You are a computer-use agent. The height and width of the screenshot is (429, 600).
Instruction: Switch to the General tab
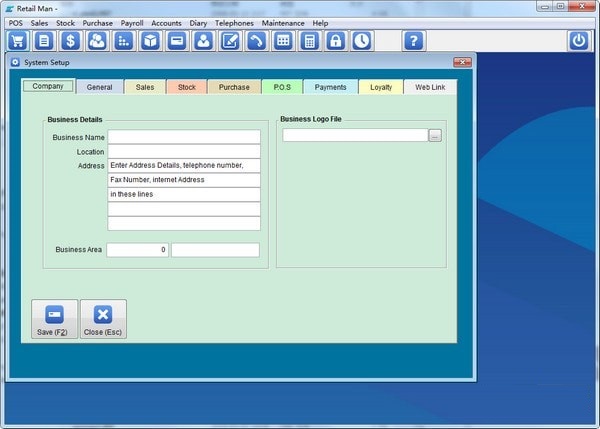pyautogui.click(x=99, y=87)
